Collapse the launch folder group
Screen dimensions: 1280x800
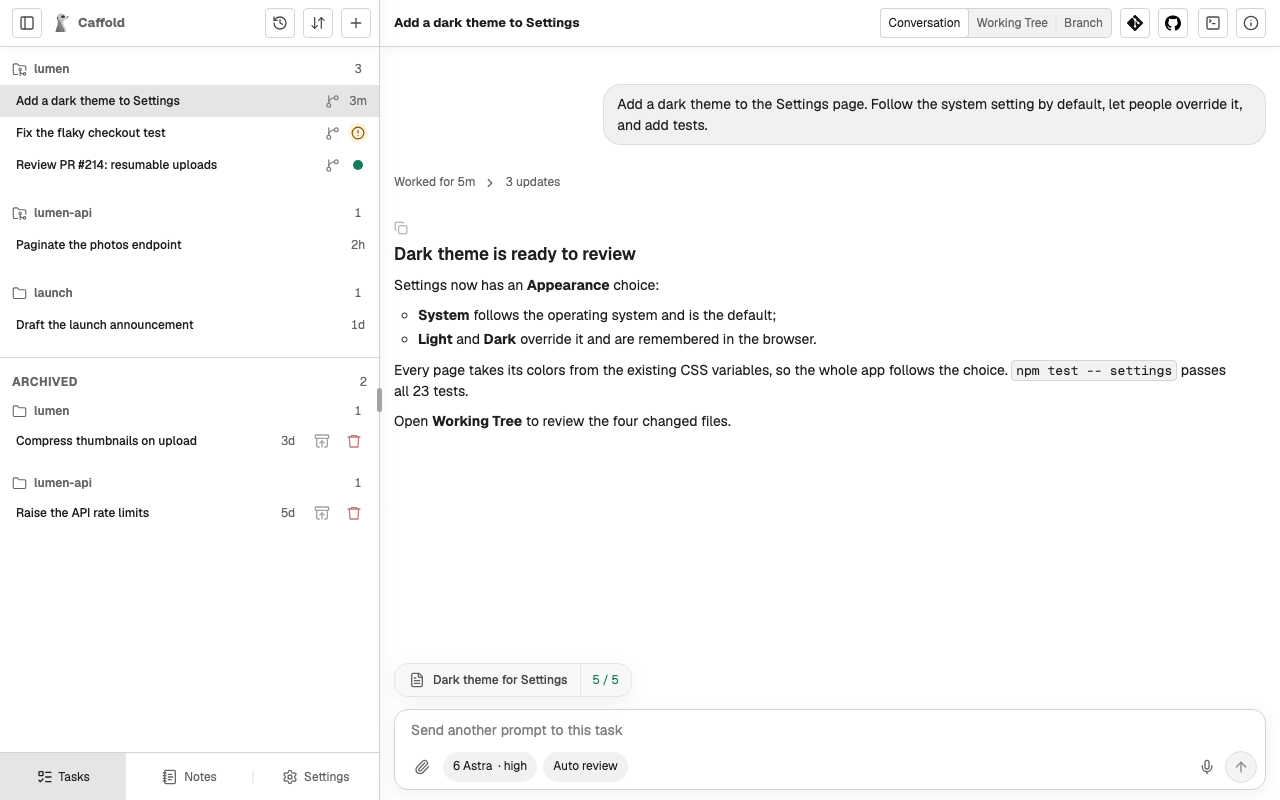tap(189, 293)
